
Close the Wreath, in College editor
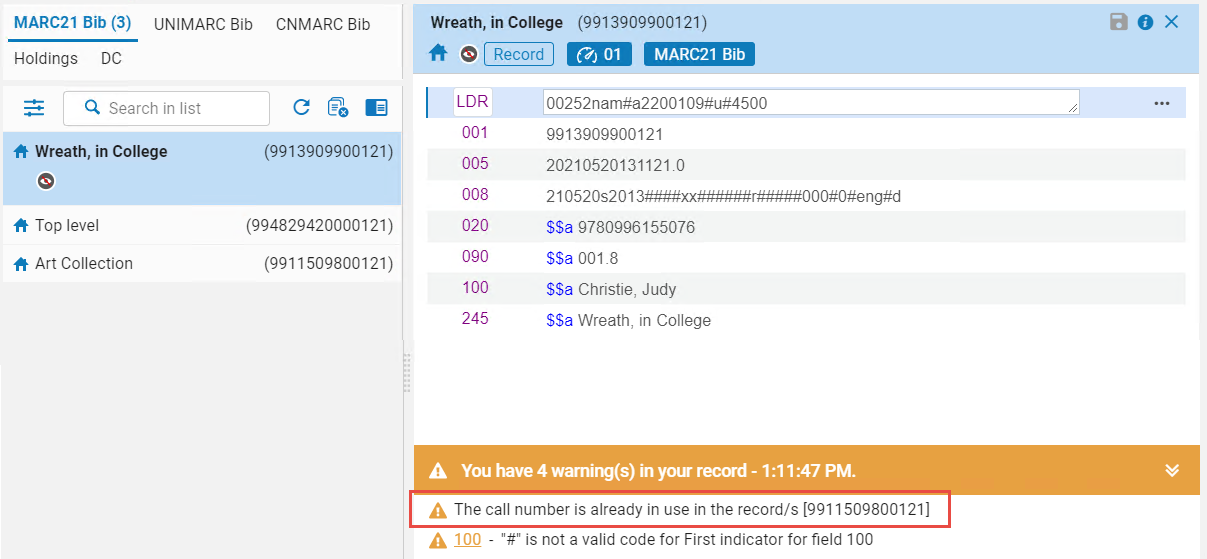click(x=1172, y=22)
